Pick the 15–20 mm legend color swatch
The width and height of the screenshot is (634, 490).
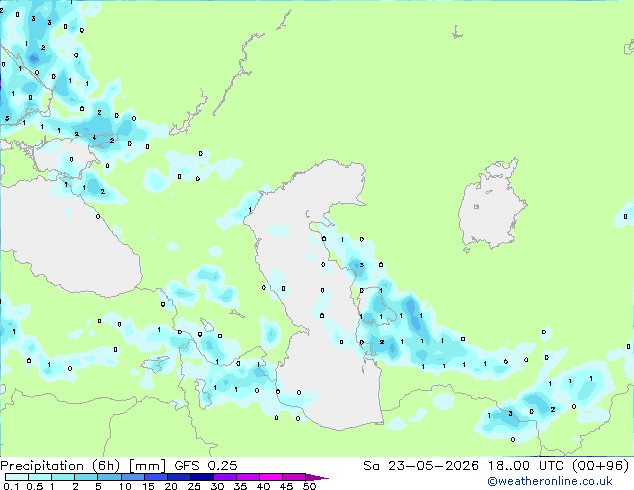click(155, 477)
